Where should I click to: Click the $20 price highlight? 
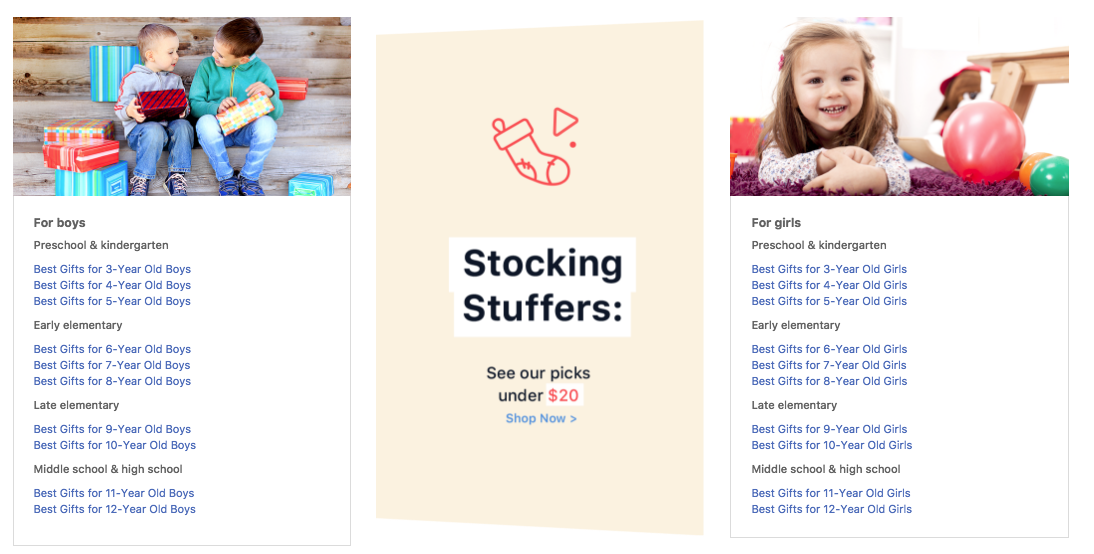(564, 396)
